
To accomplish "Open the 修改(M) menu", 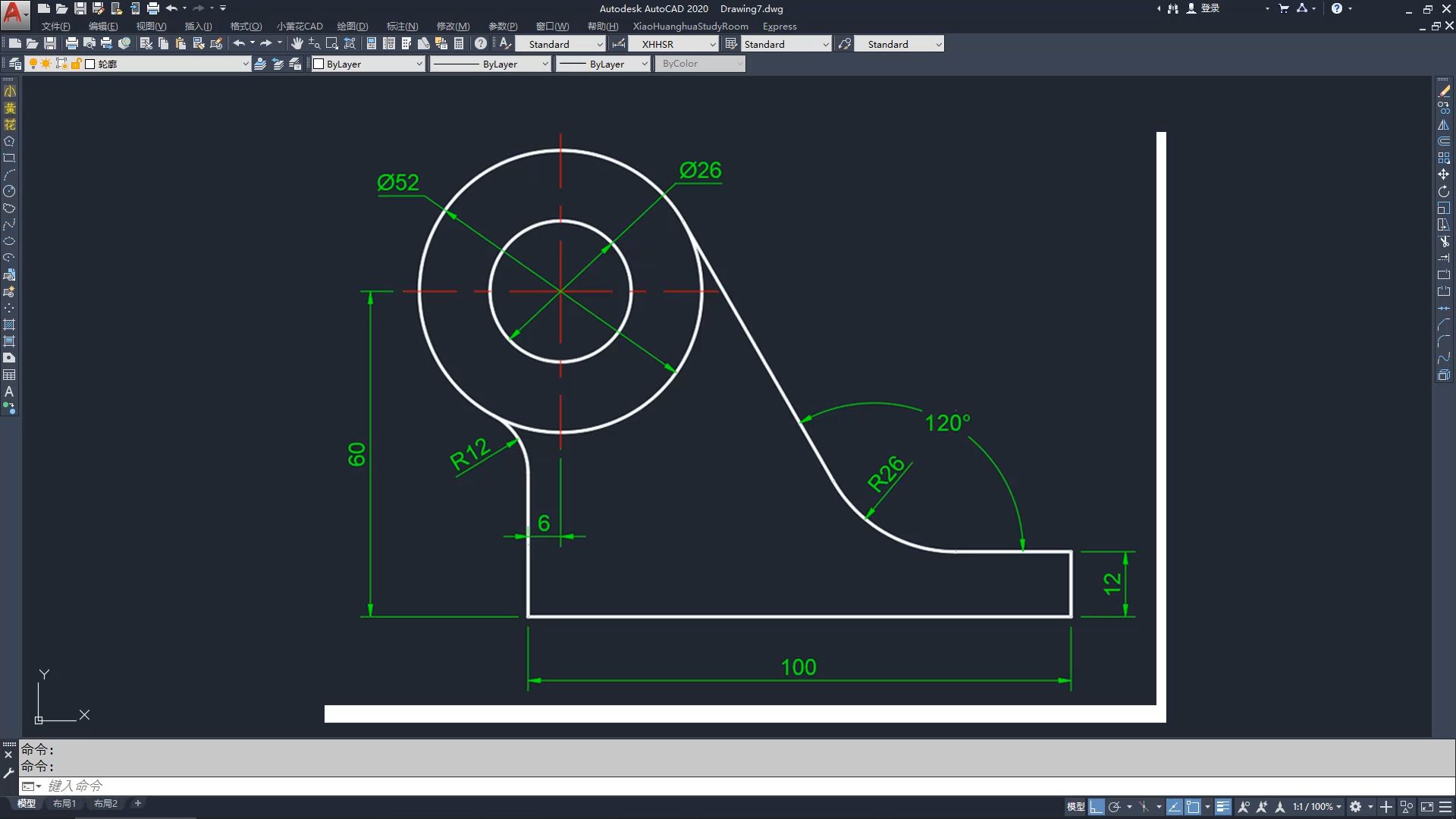I will click(x=453, y=26).
